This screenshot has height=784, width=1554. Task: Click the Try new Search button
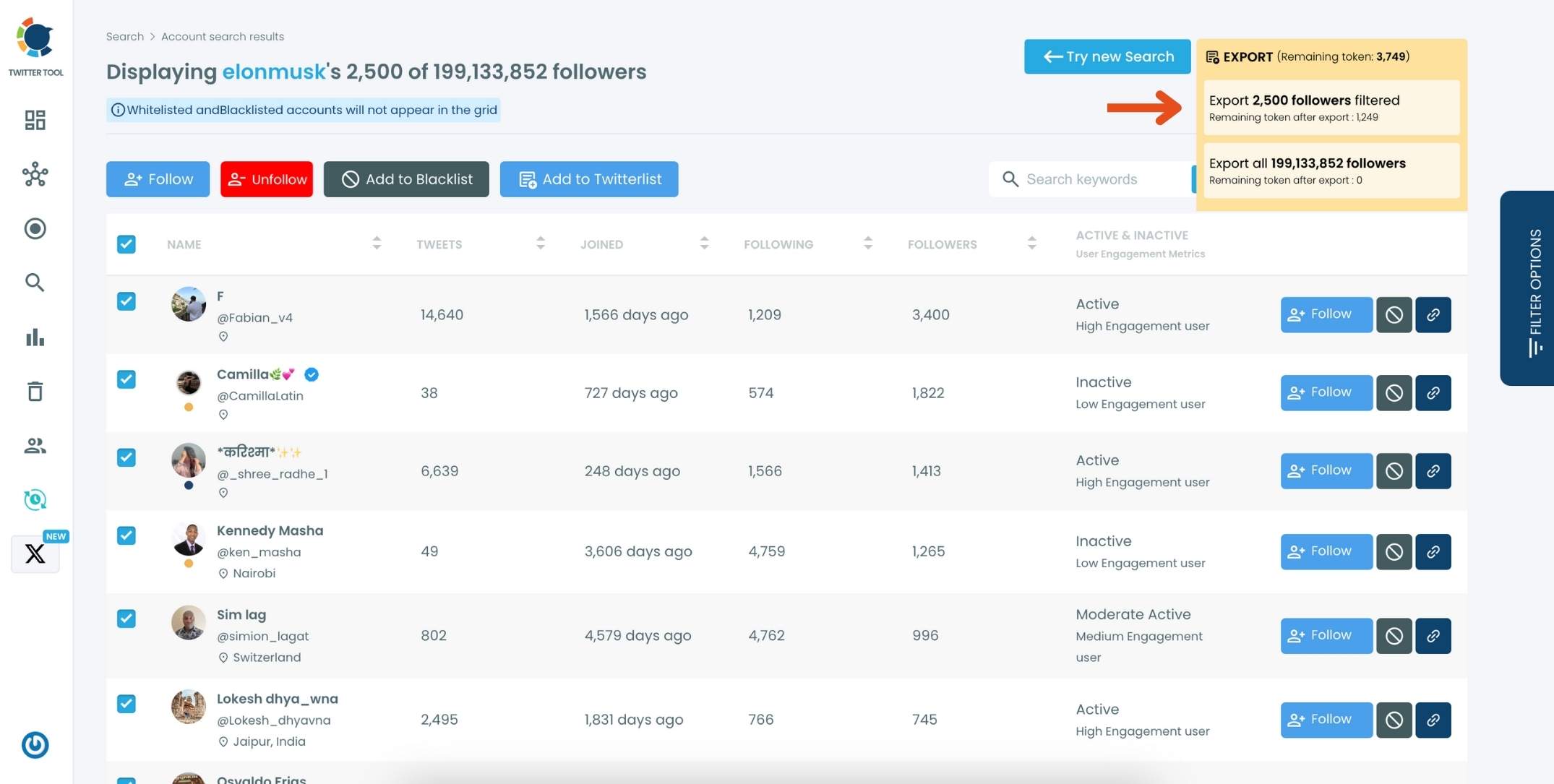click(x=1107, y=56)
